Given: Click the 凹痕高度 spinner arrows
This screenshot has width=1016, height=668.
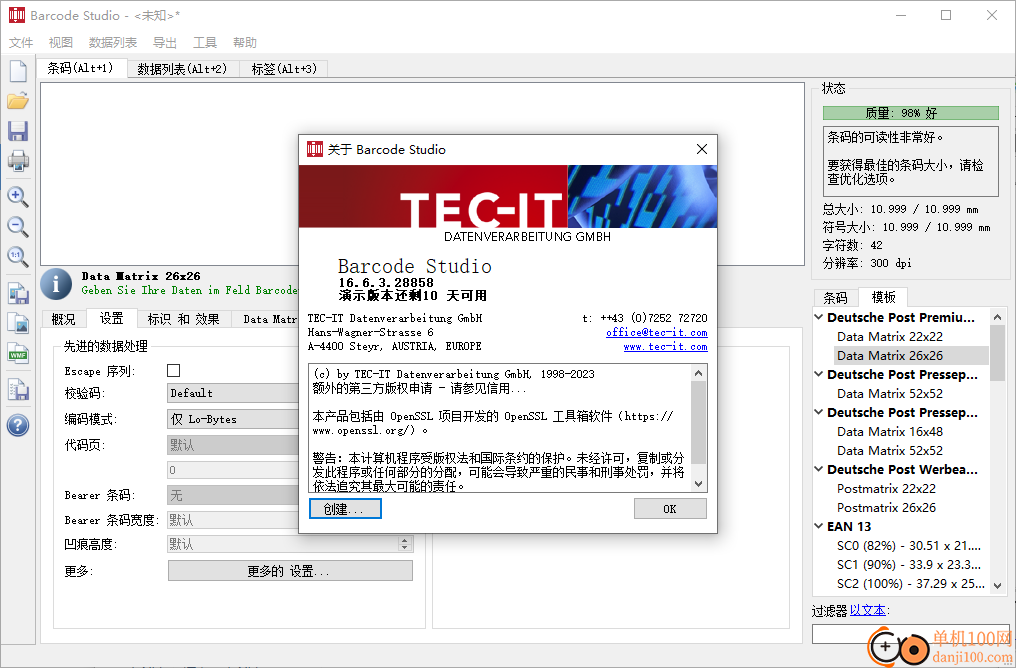Looking at the screenshot, I should coord(405,544).
